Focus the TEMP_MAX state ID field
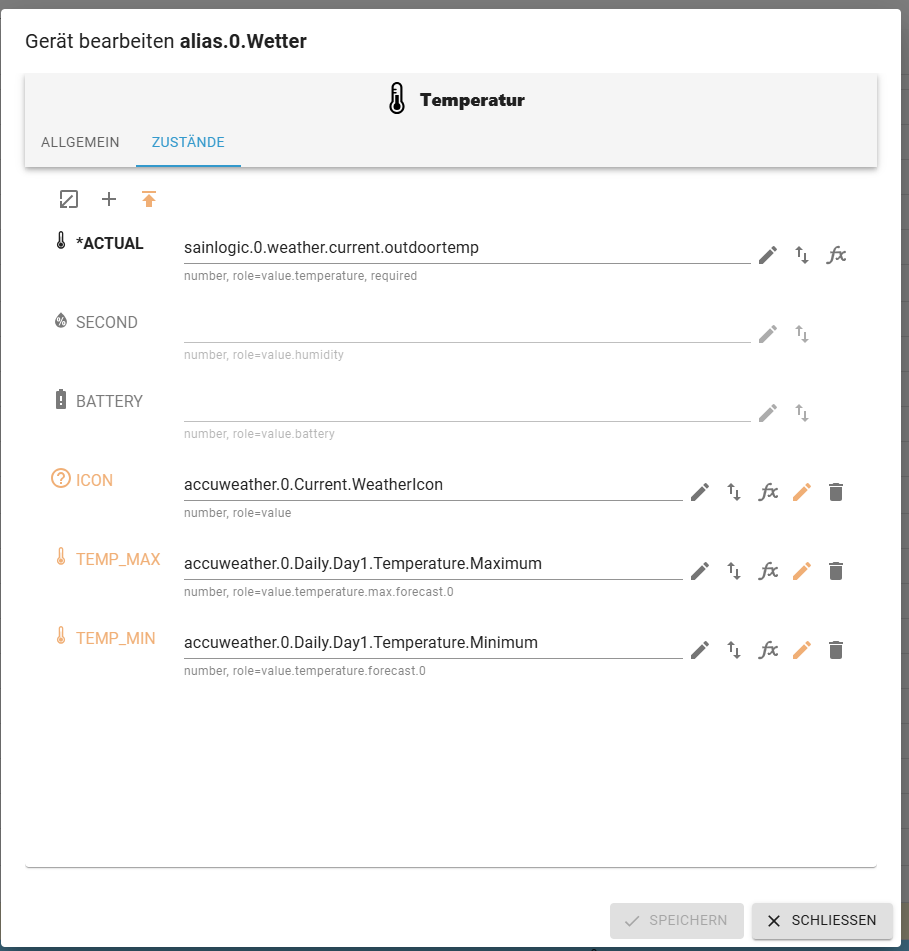909x951 pixels. [432, 564]
